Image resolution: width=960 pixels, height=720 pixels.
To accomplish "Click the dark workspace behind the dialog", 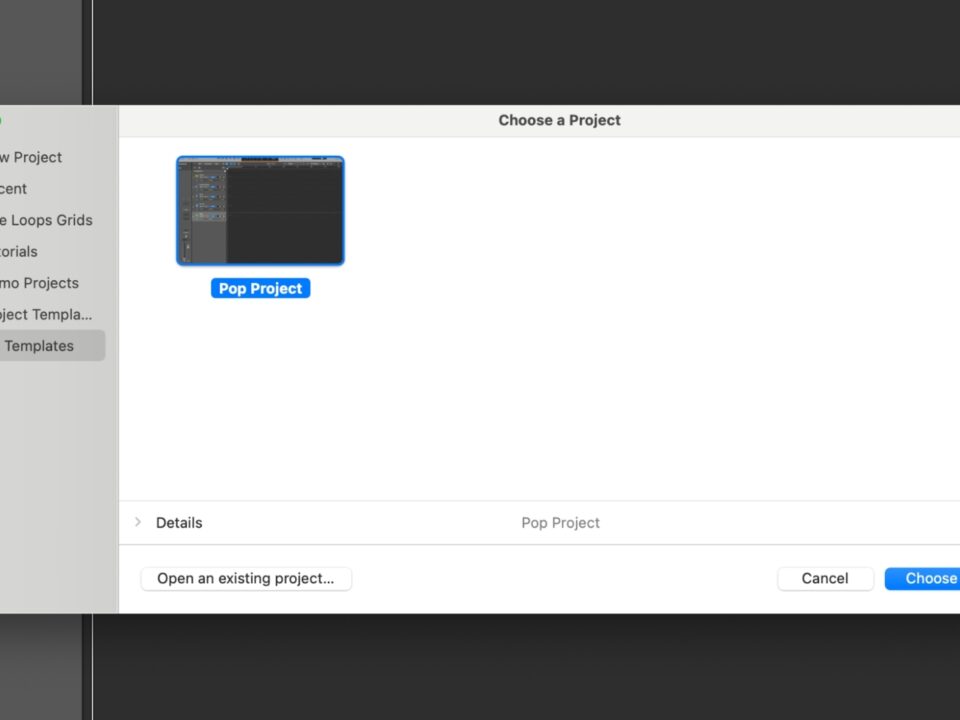I will pyautogui.click(x=500, y=50).
